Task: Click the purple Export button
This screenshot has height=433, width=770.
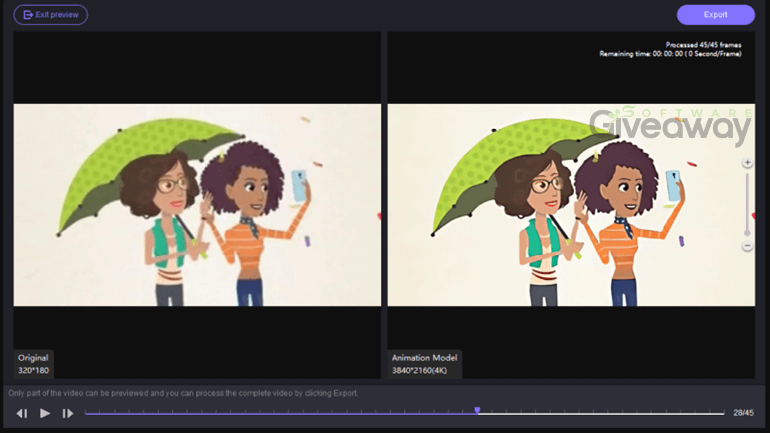Action: click(715, 15)
